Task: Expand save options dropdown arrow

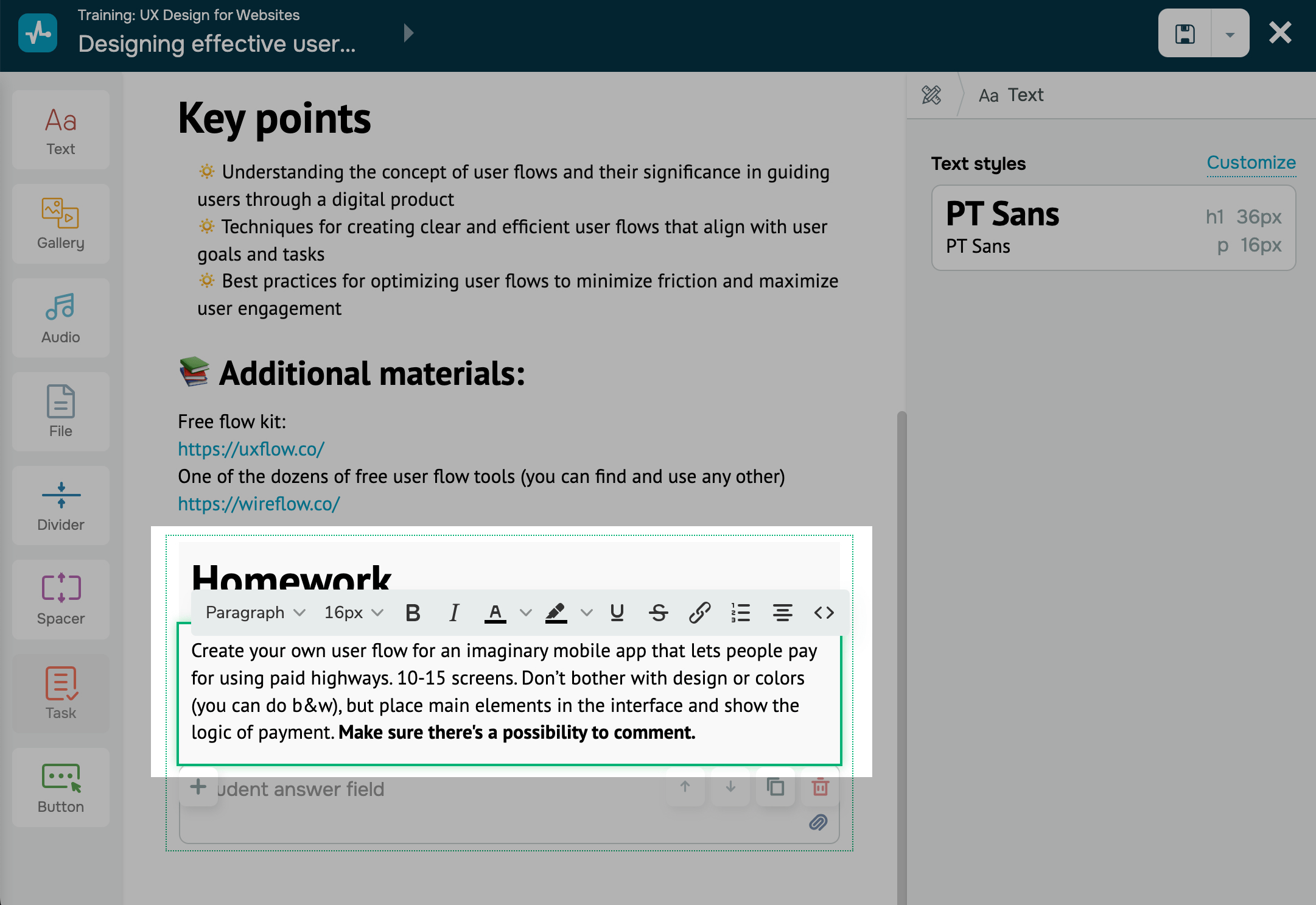Action: click(x=1230, y=33)
